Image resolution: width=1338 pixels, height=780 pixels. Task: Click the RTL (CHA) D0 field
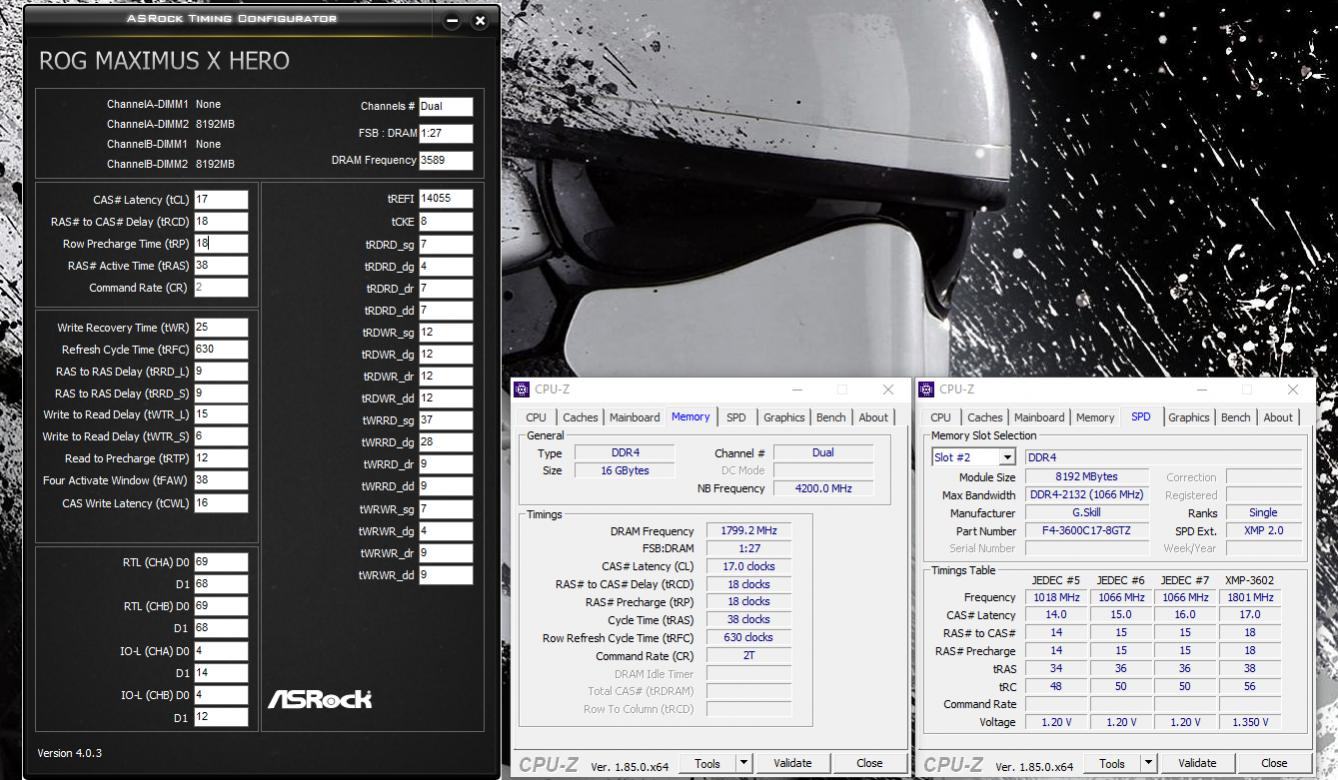221,562
